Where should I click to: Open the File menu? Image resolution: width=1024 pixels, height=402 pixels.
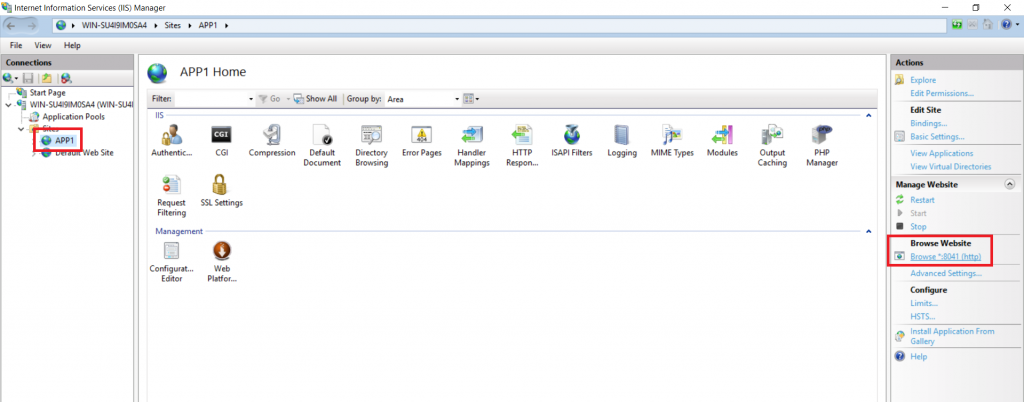(16, 46)
